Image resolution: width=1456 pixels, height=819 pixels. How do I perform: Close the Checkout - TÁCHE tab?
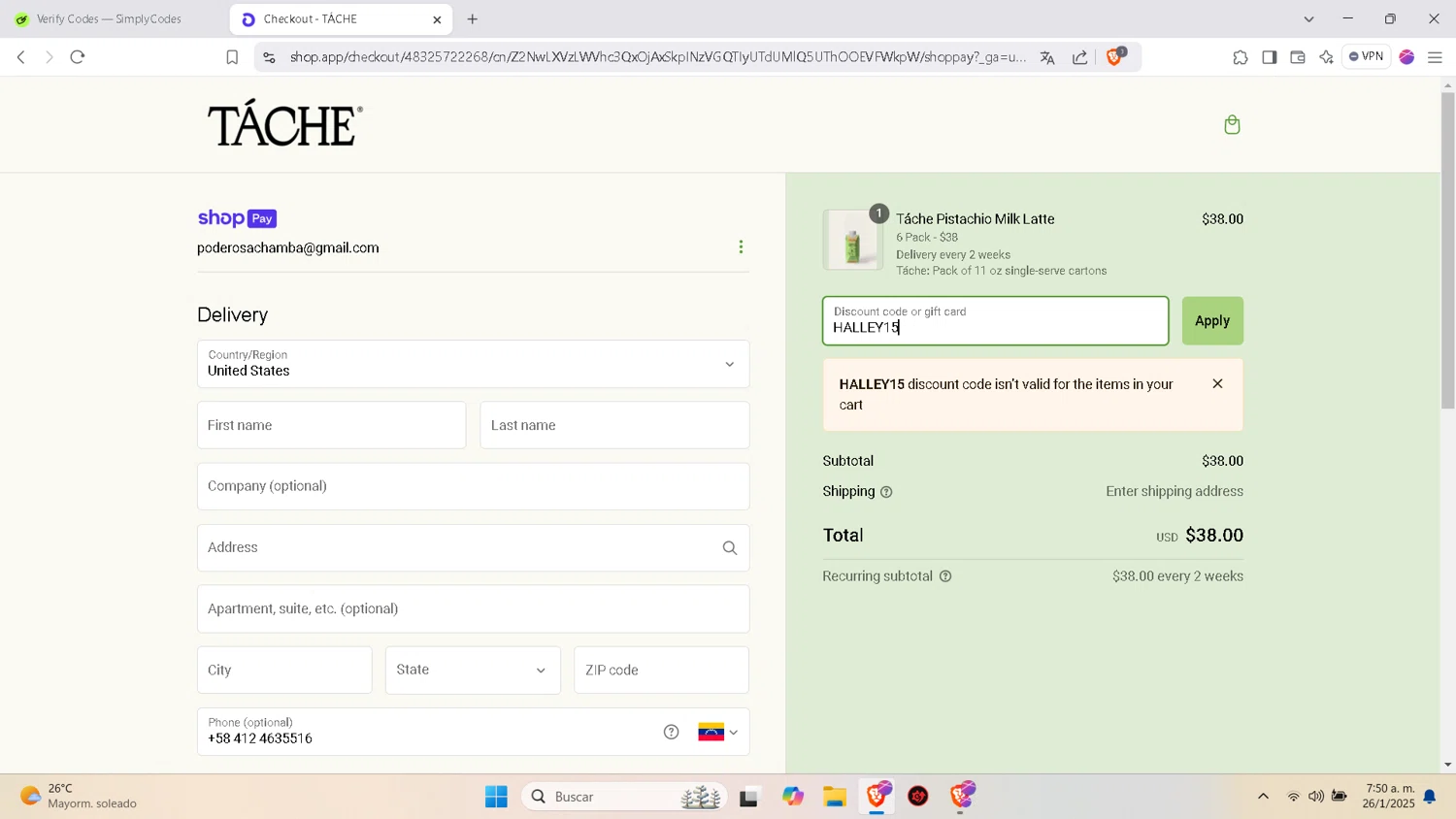pos(437,19)
